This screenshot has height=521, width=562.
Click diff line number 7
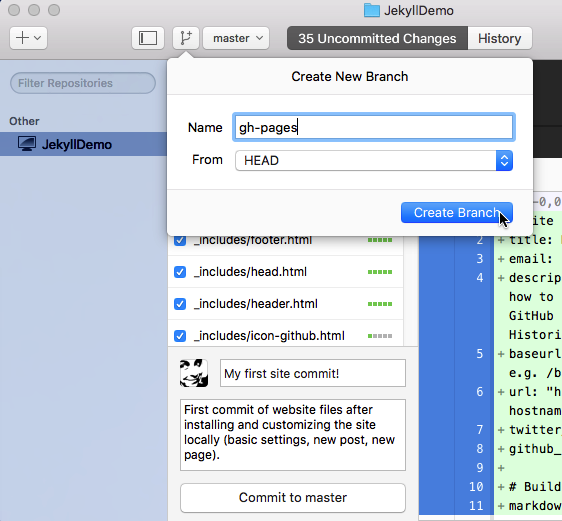click(480, 430)
